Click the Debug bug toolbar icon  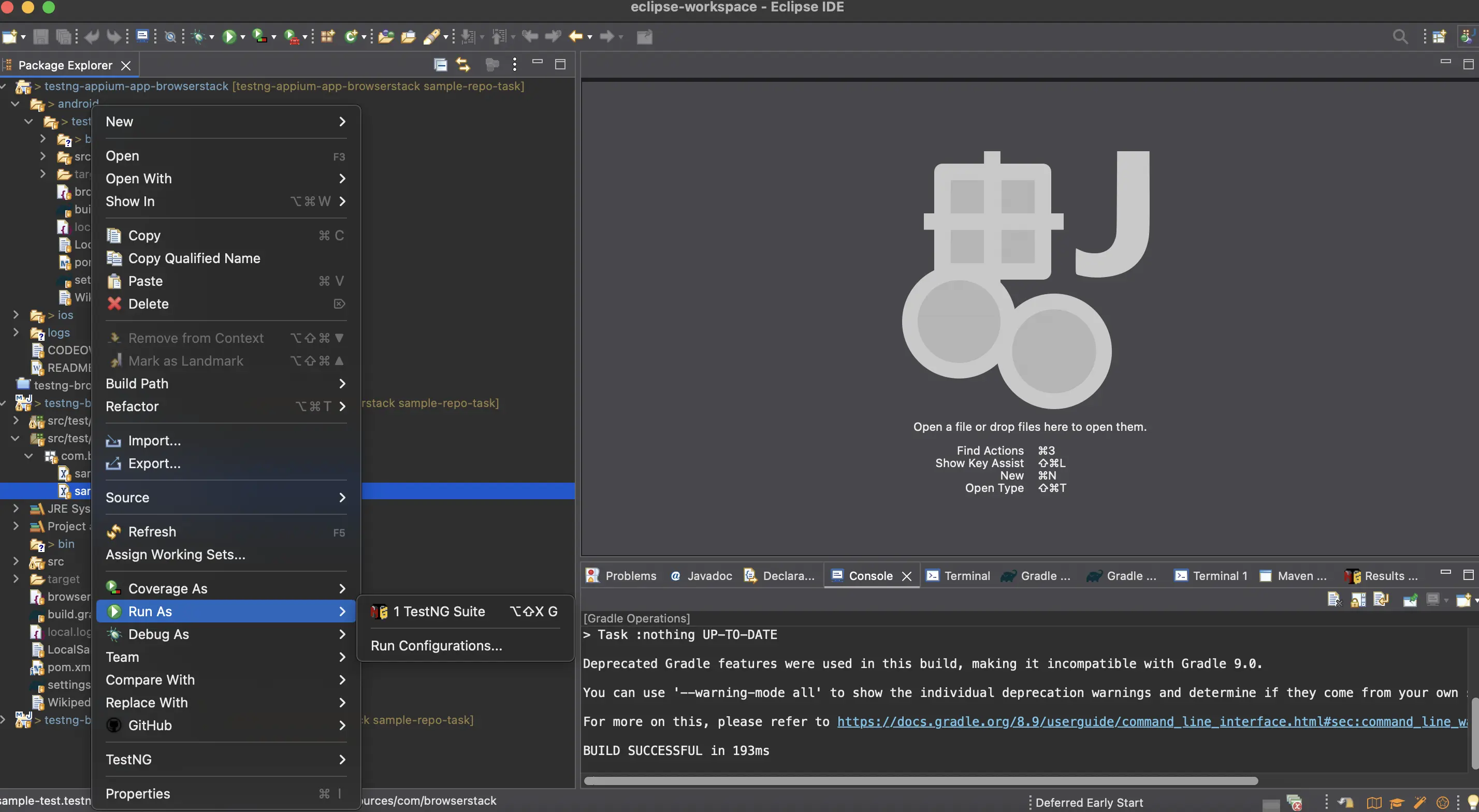coord(199,37)
